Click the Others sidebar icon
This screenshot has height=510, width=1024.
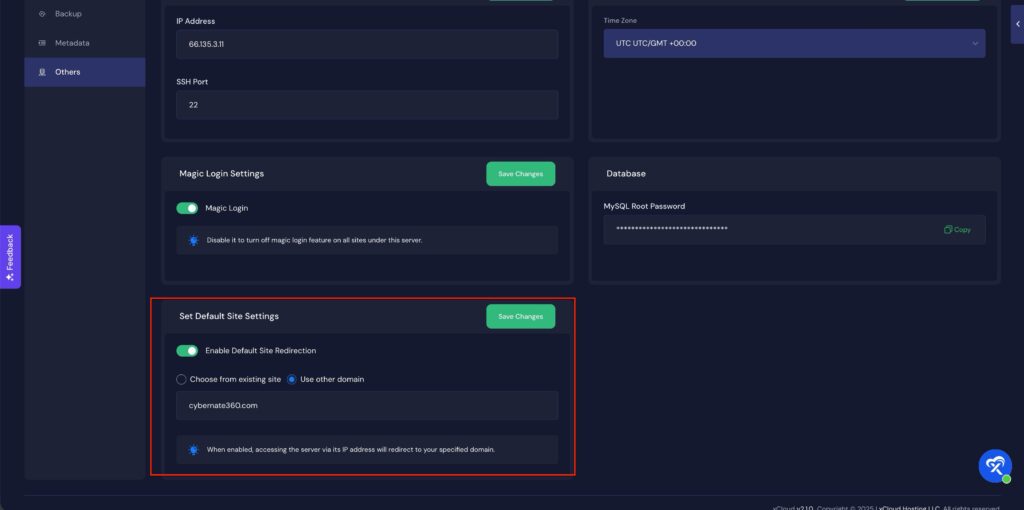[42, 72]
